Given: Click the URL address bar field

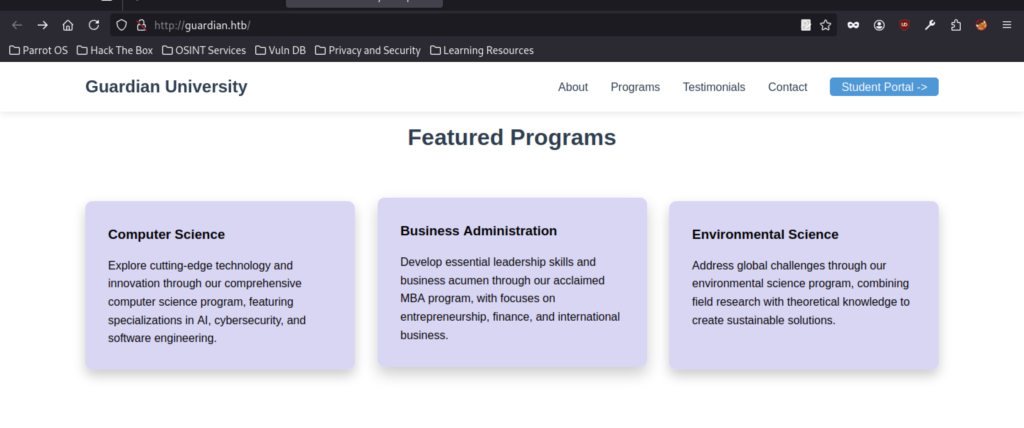Looking at the screenshot, I should [450, 25].
